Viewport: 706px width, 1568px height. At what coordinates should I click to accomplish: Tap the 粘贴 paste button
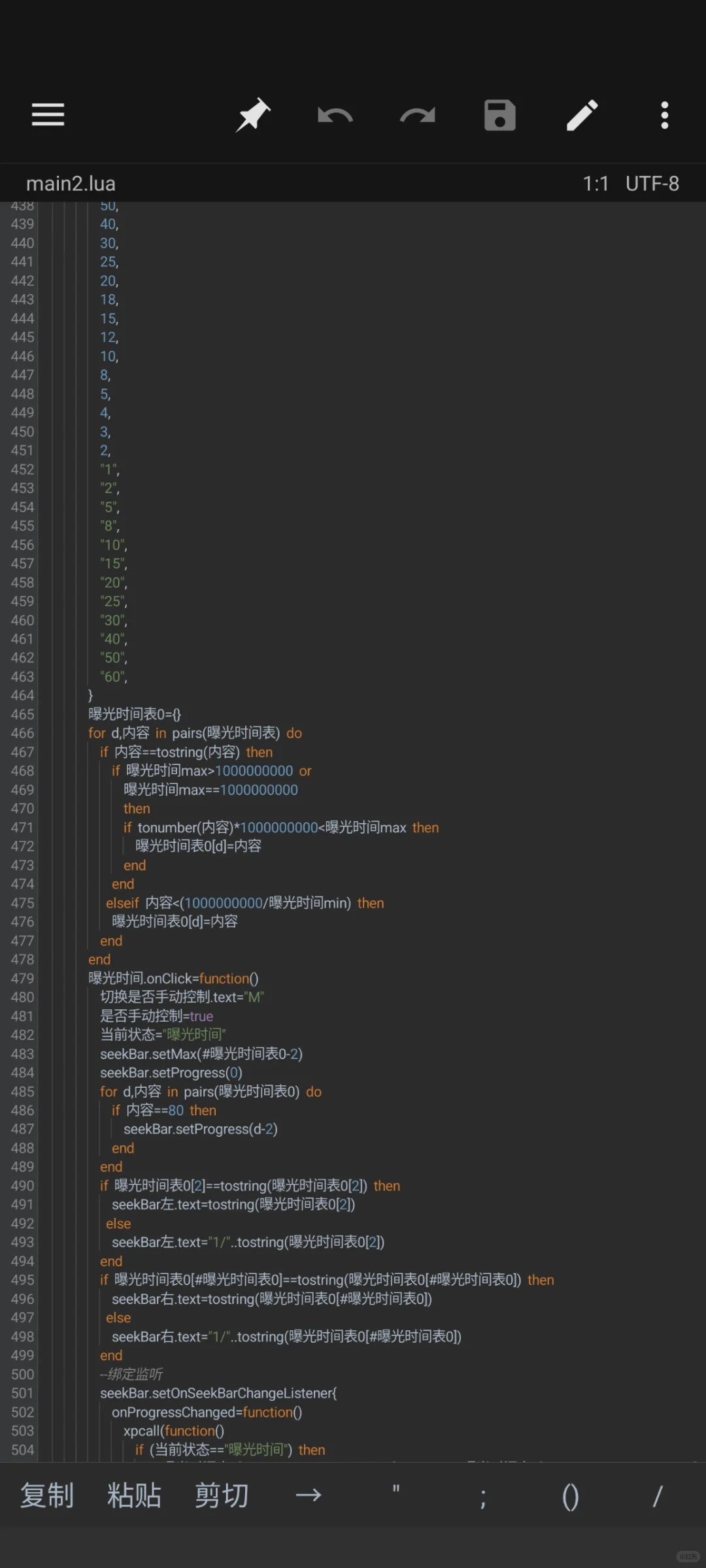click(134, 1495)
